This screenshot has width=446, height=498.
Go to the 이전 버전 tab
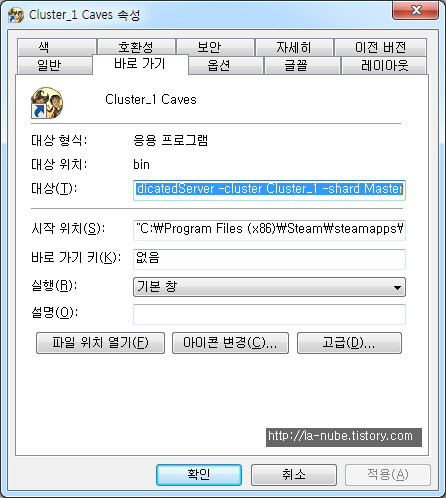tap(380, 47)
